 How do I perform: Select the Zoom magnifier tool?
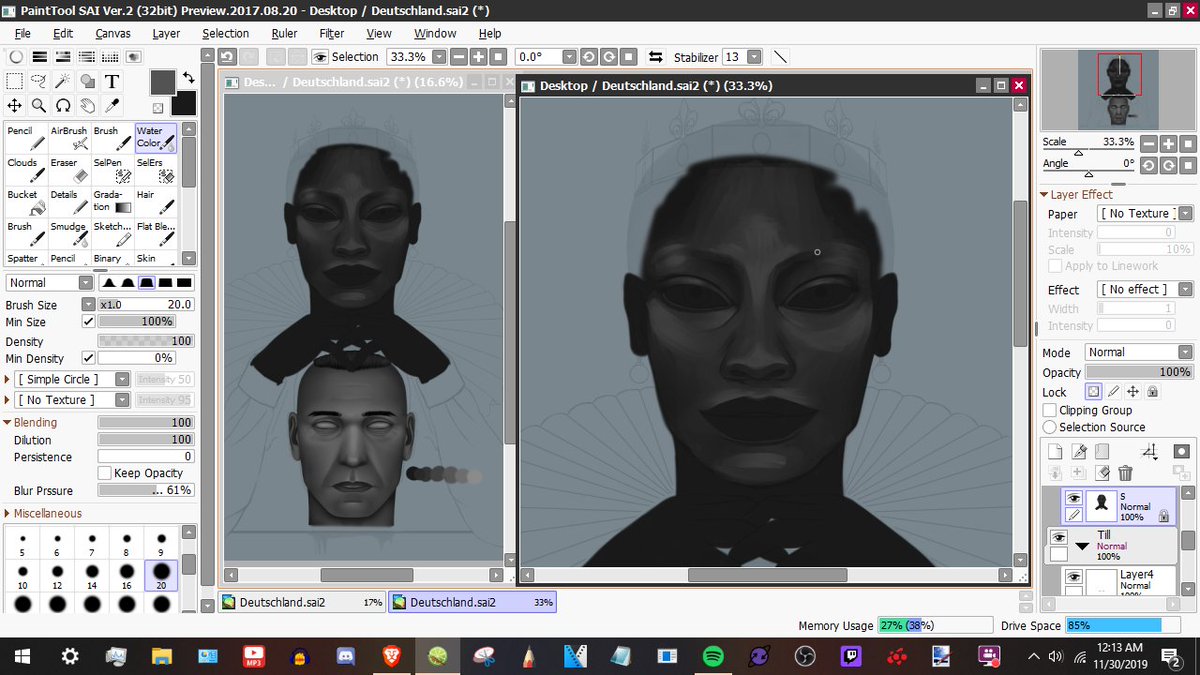[x=39, y=105]
